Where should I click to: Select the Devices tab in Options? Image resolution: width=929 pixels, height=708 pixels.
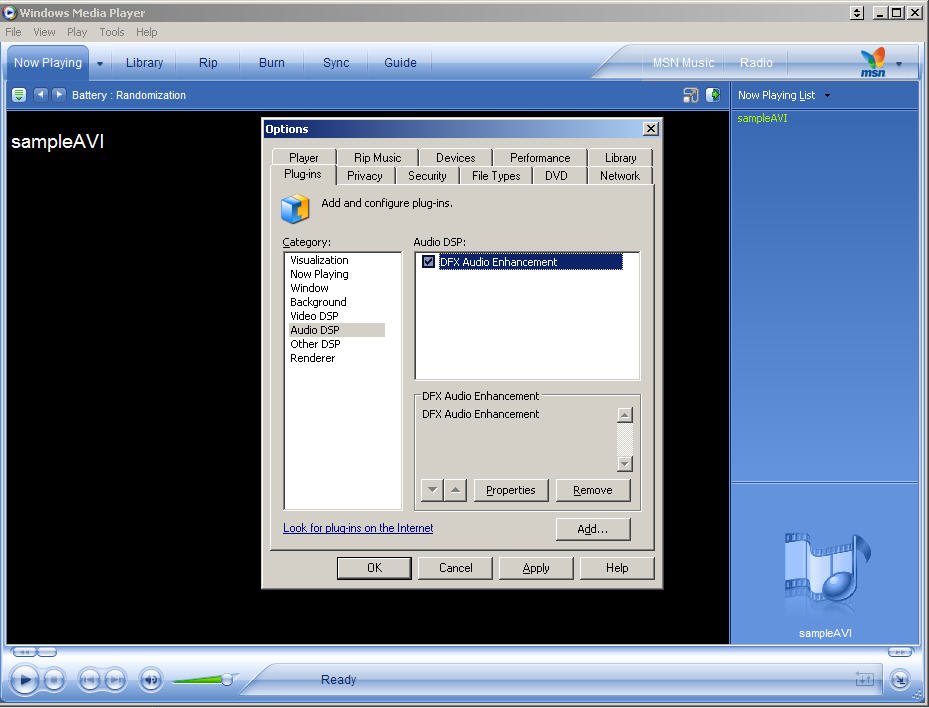point(455,158)
